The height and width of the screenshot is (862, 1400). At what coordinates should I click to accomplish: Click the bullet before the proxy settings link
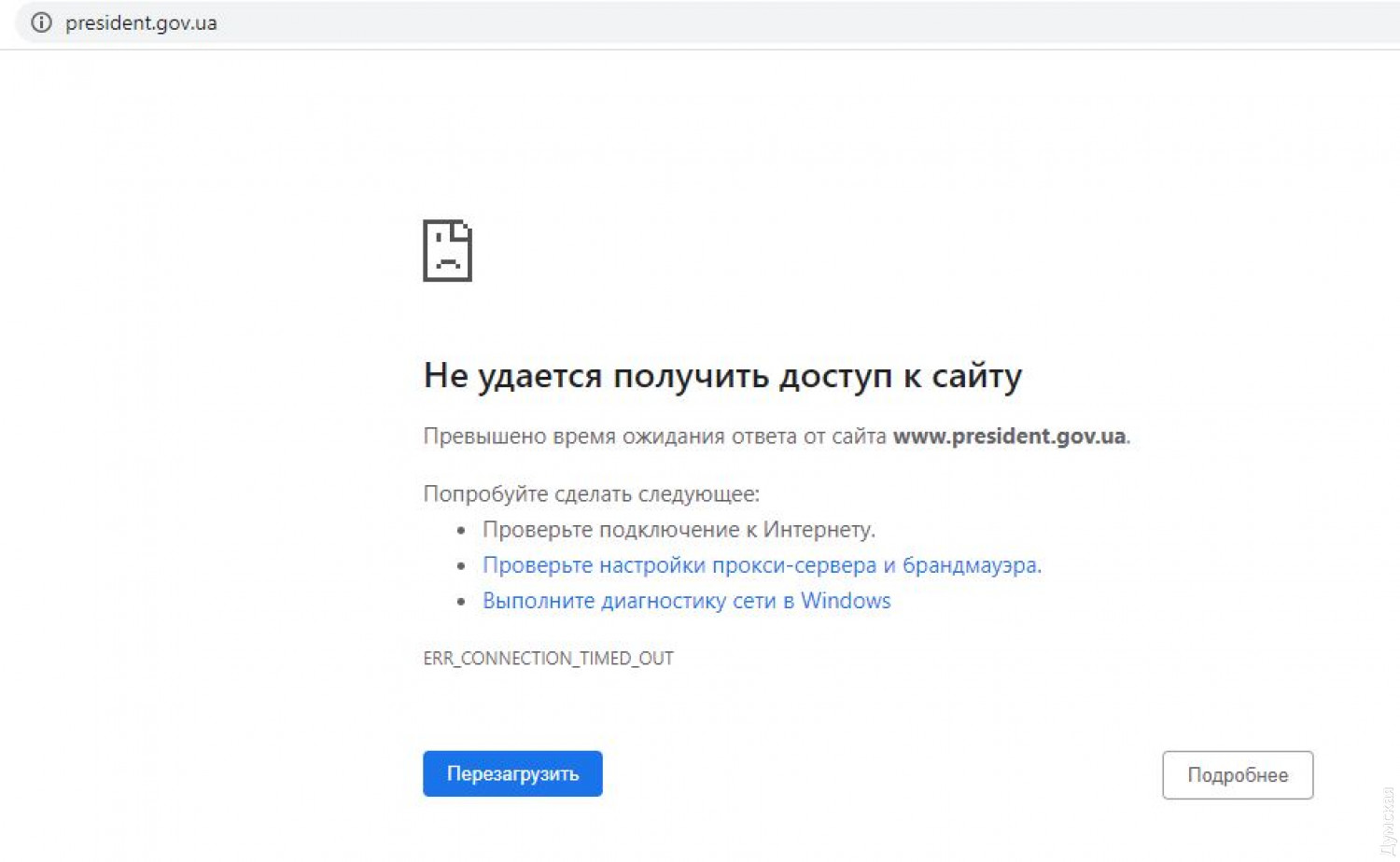[461, 566]
